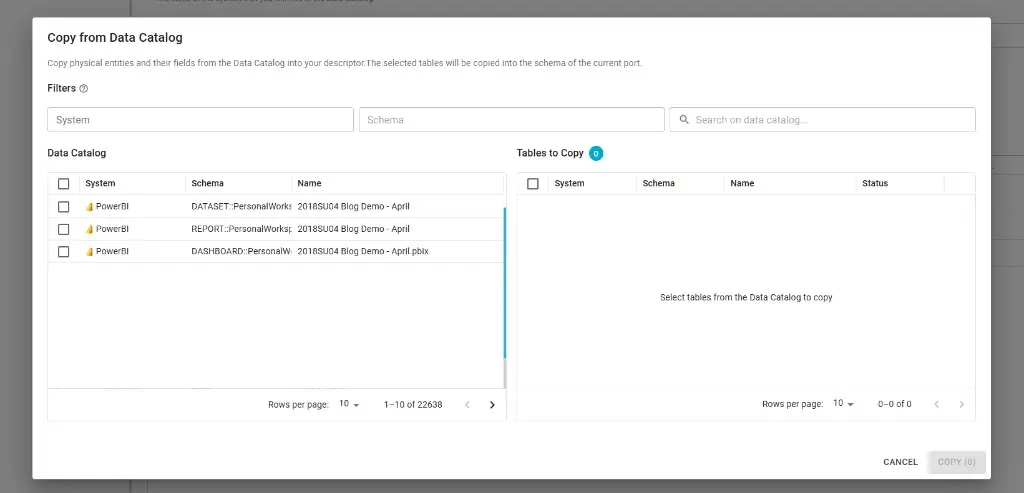Click next page arrow in Tables to Copy
1024x493 pixels.
(x=961, y=404)
